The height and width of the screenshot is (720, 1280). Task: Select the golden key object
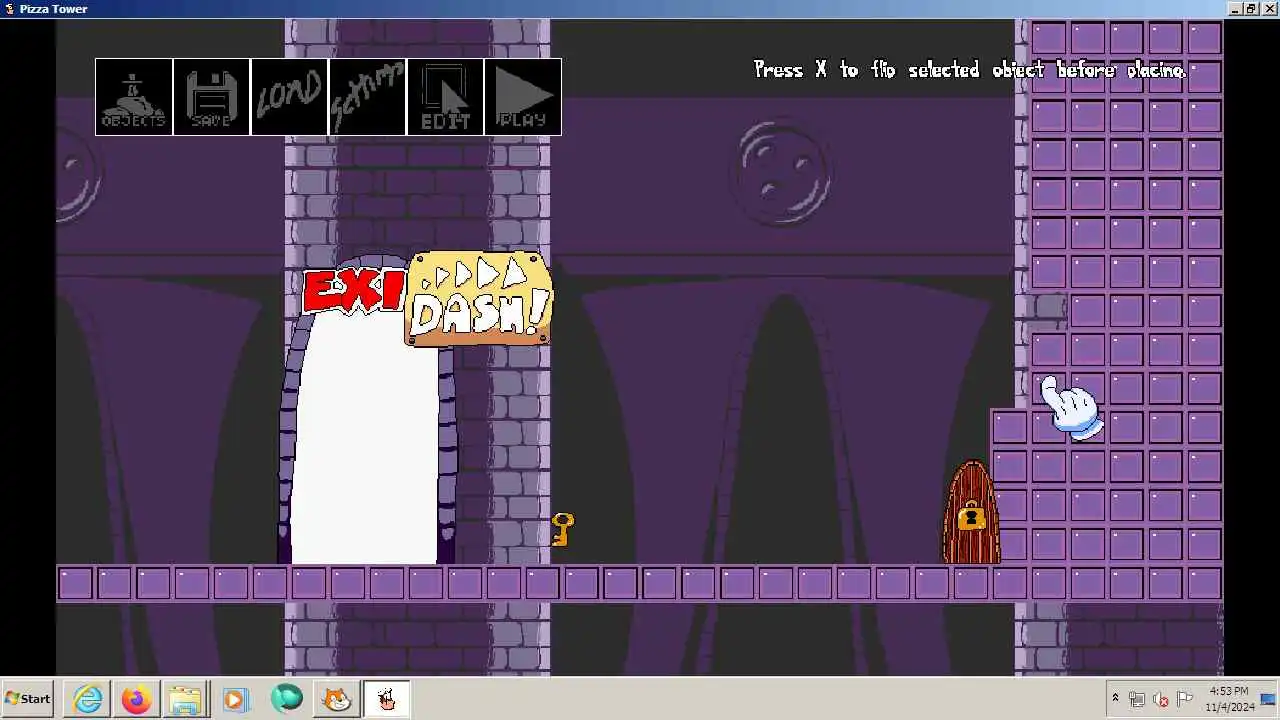tap(563, 529)
